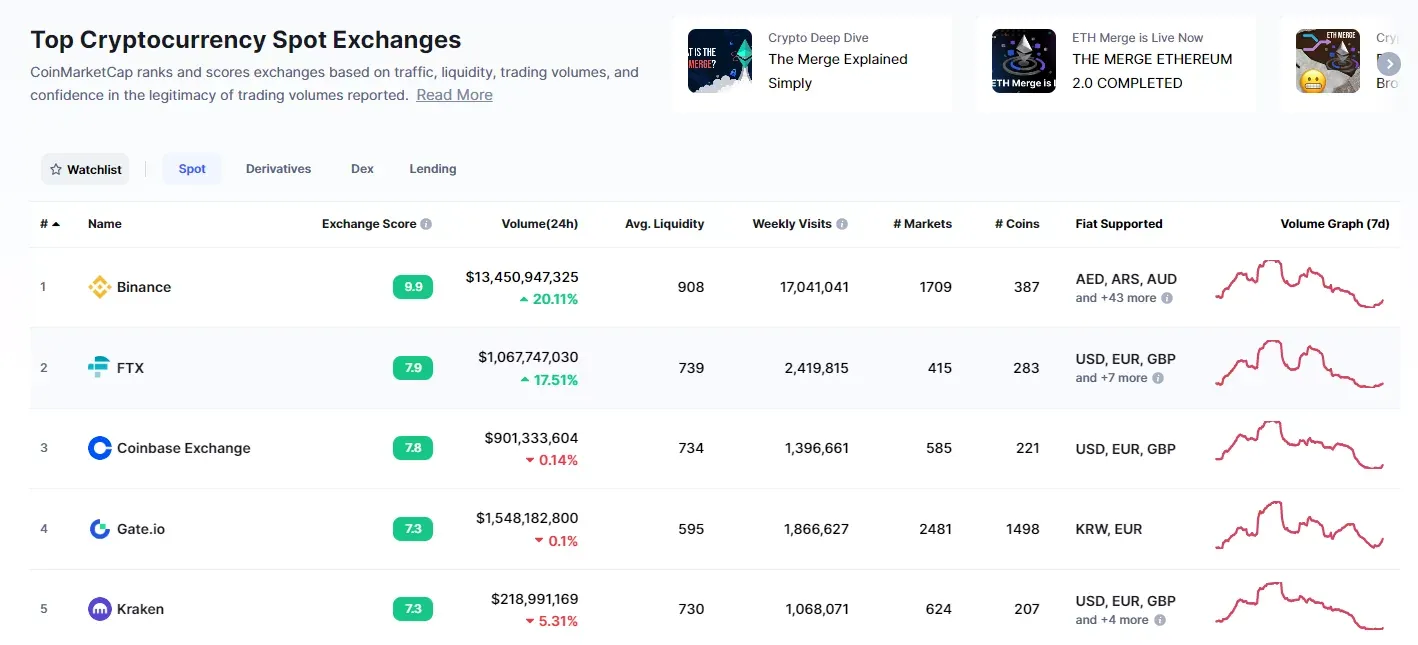The image size is (1418, 645).
Task: Click Gate.io coins count 1498
Action: [x=1023, y=529]
